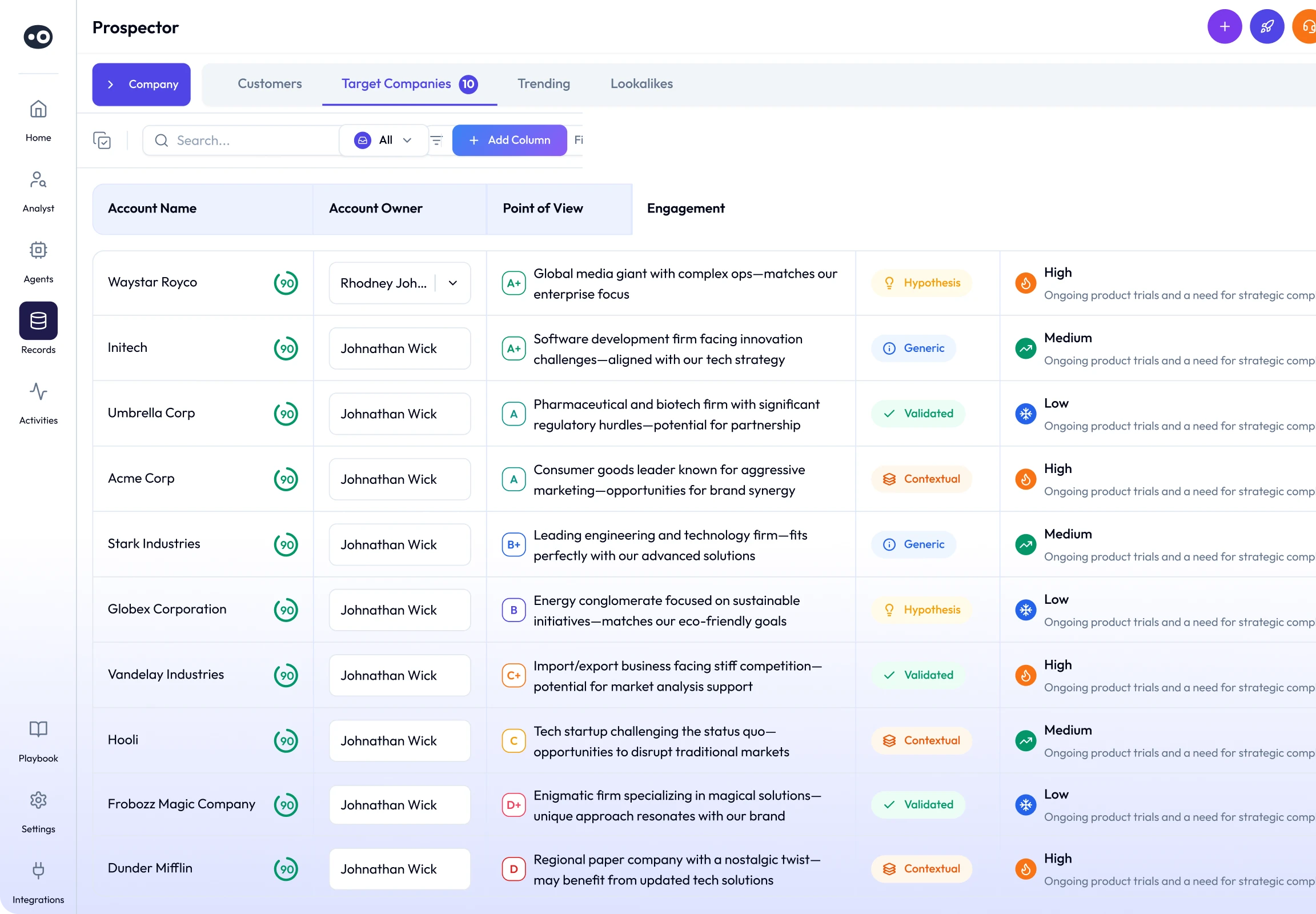Click the trending engagement icon for Initech
The image size is (1316, 914).
tap(1025, 348)
